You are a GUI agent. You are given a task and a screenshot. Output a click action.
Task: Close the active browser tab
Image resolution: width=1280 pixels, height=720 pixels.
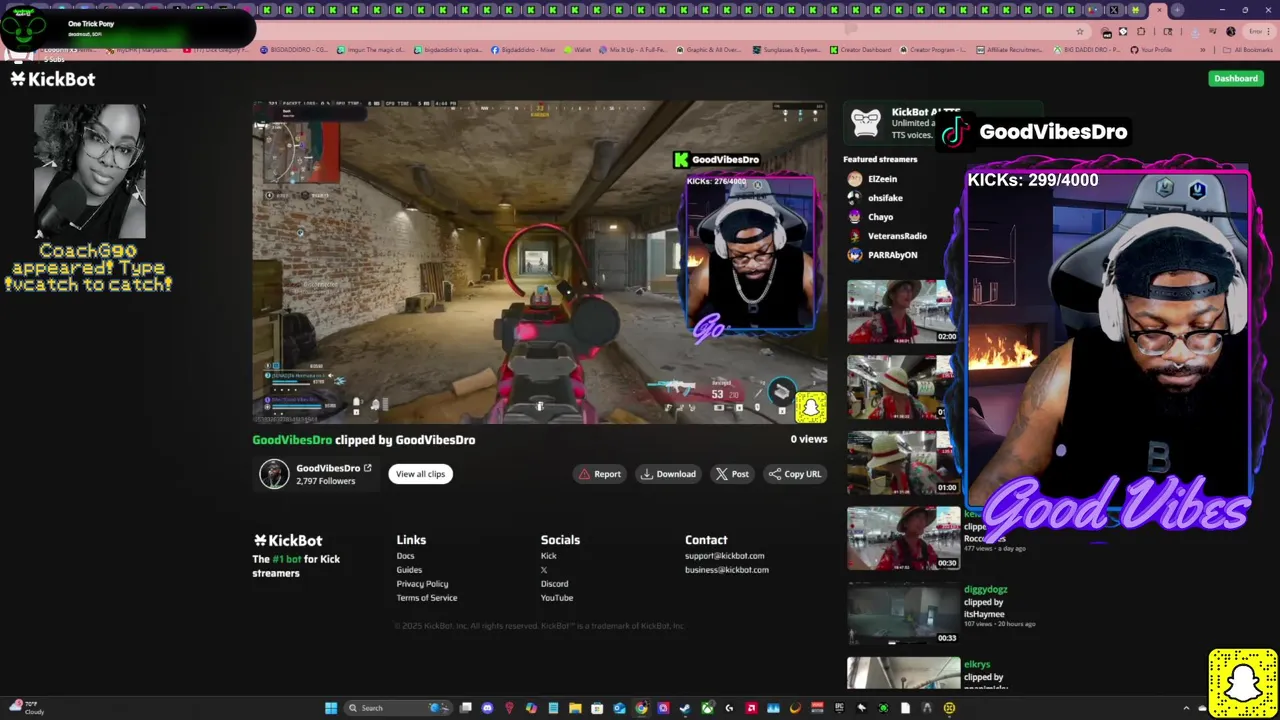click(1159, 10)
